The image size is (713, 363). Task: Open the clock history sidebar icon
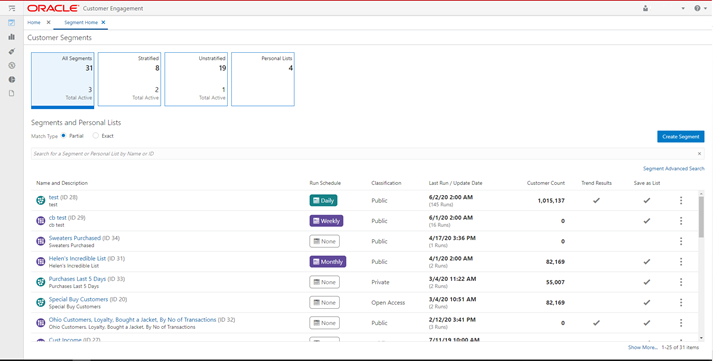(x=12, y=66)
